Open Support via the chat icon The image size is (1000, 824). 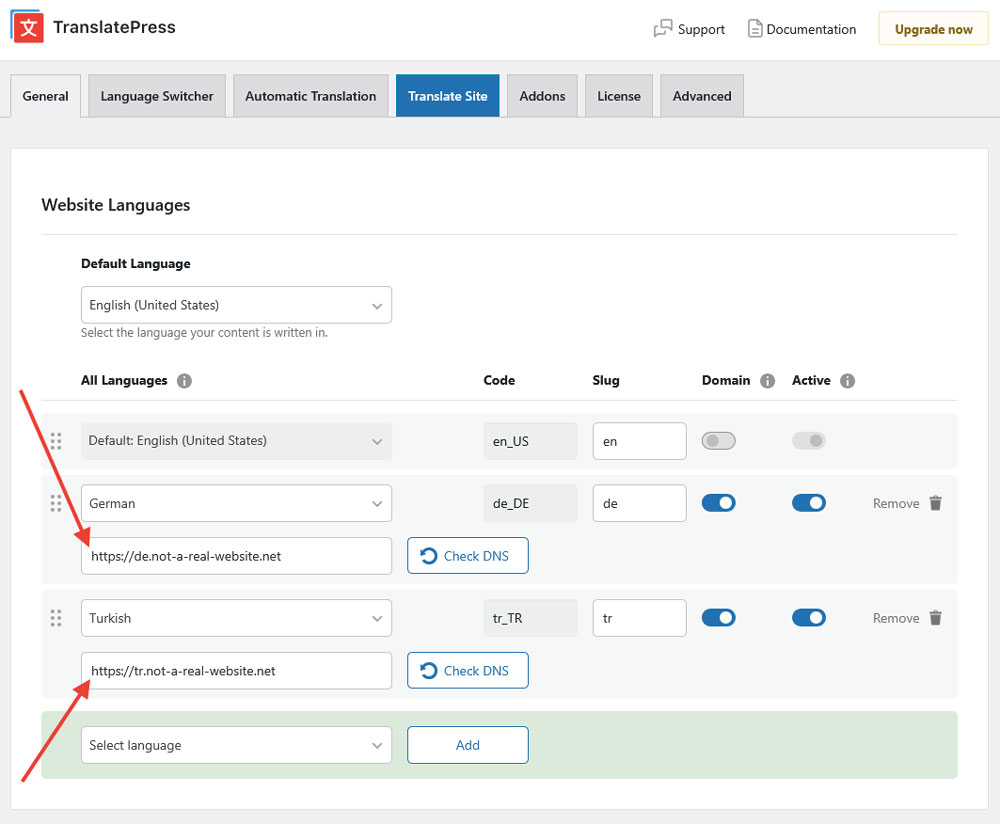662,29
